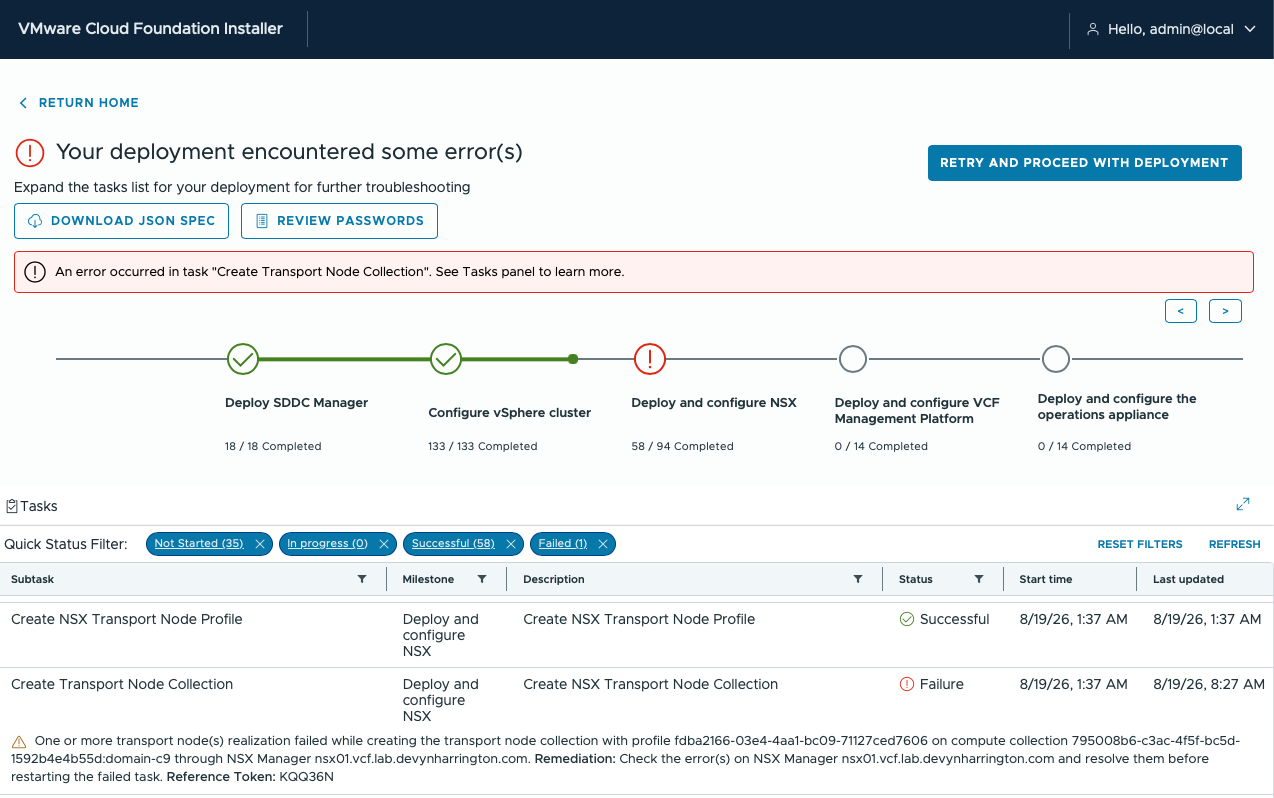This screenshot has height=798, width=1274.
Task: Remove the Not Started filter via its X
Action: (x=260, y=544)
